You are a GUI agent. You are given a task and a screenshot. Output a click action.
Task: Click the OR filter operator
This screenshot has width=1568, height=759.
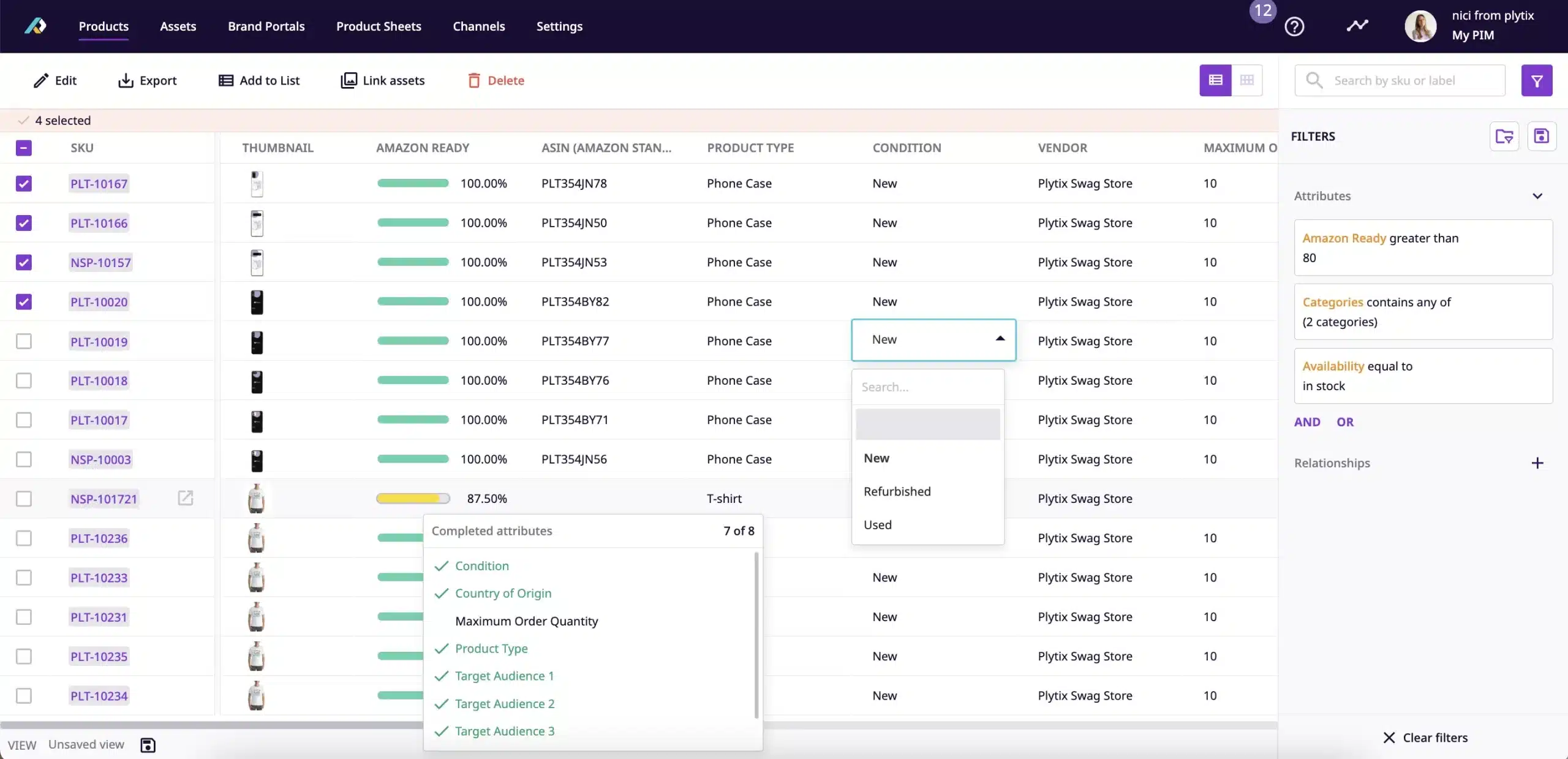[1345, 421]
